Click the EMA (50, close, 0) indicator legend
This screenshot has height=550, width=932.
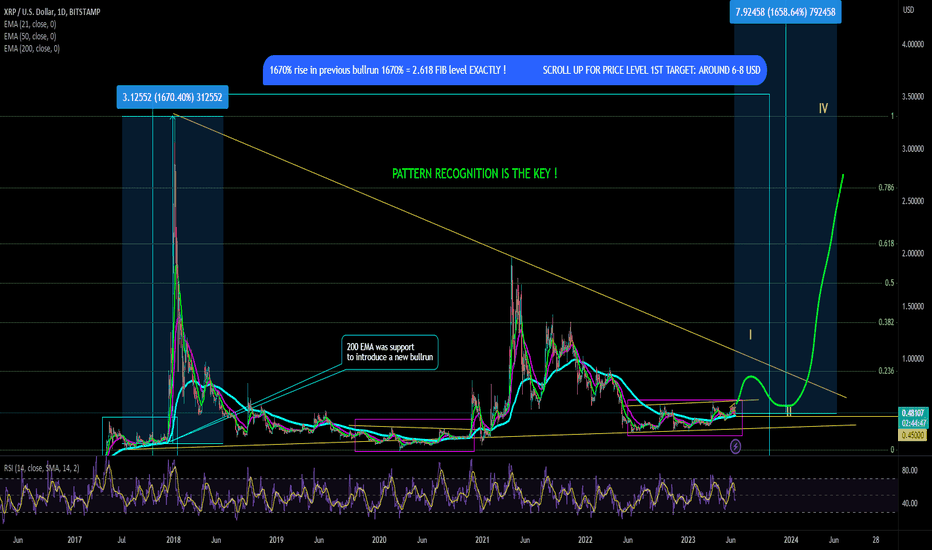point(30,36)
